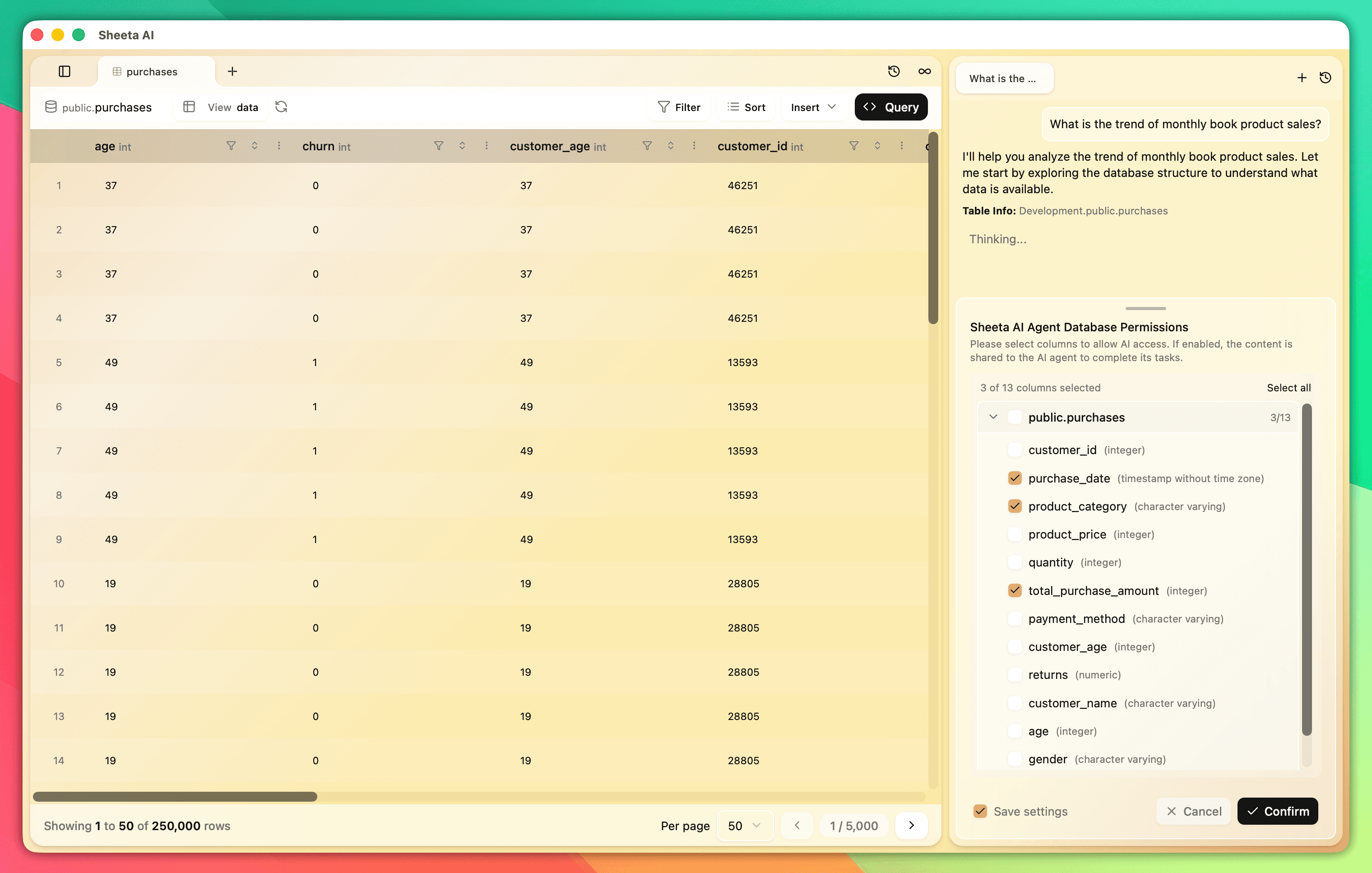This screenshot has height=873, width=1372.
Task: Change the Per page dropdown value
Action: (745, 825)
